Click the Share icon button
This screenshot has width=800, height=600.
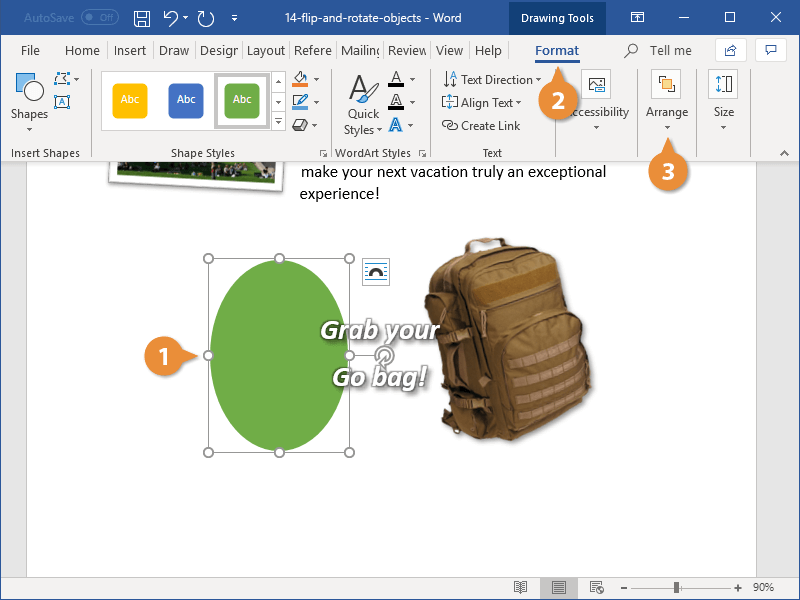(731, 50)
